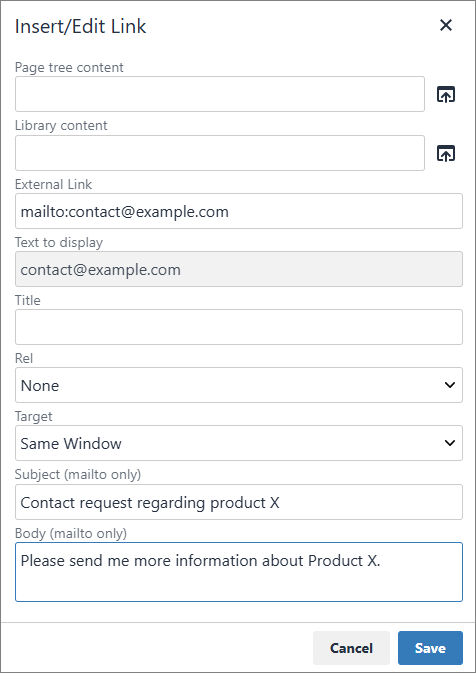The width and height of the screenshot is (476, 673).
Task: Click the "Insert/Edit Link" dialog heading
Action: (x=81, y=27)
